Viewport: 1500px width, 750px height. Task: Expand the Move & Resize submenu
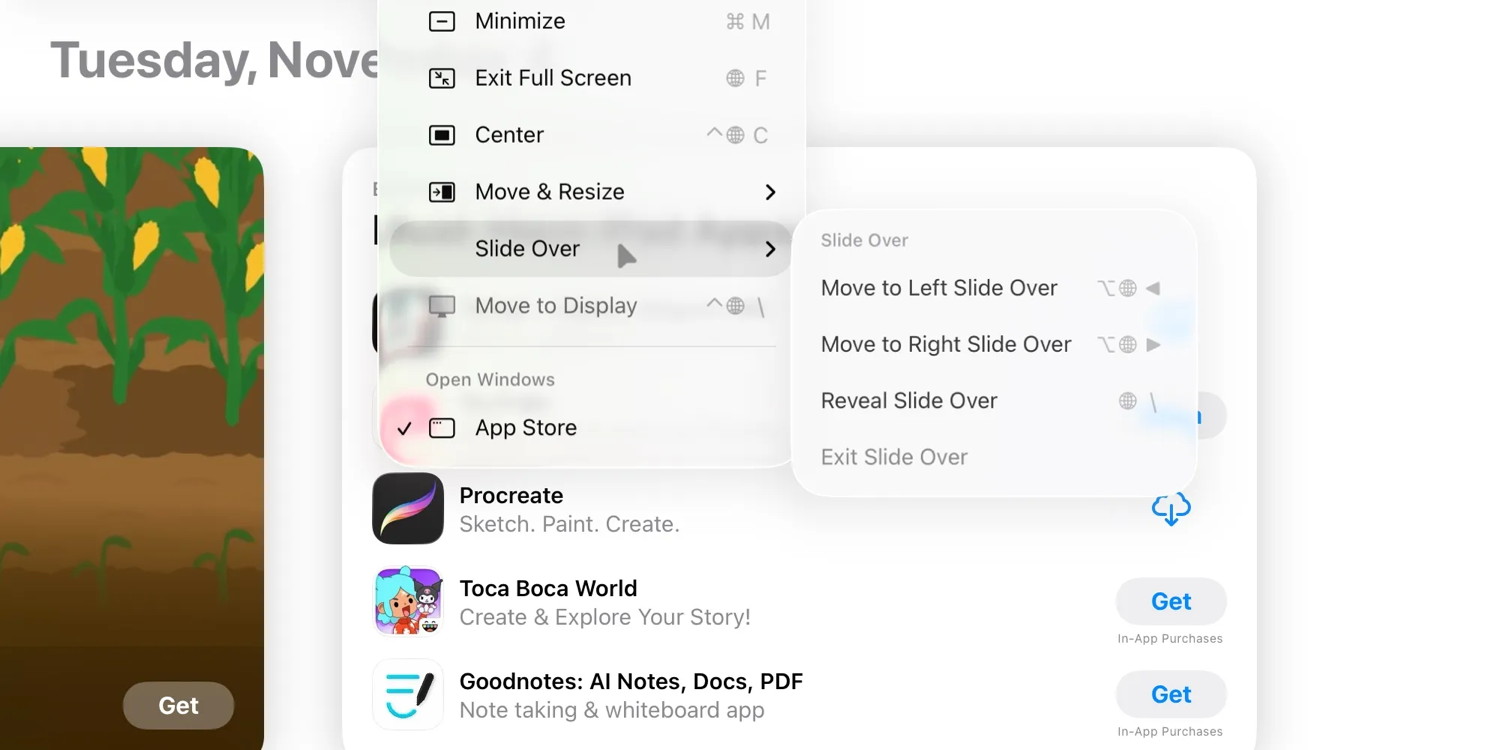tap(770, 191)
